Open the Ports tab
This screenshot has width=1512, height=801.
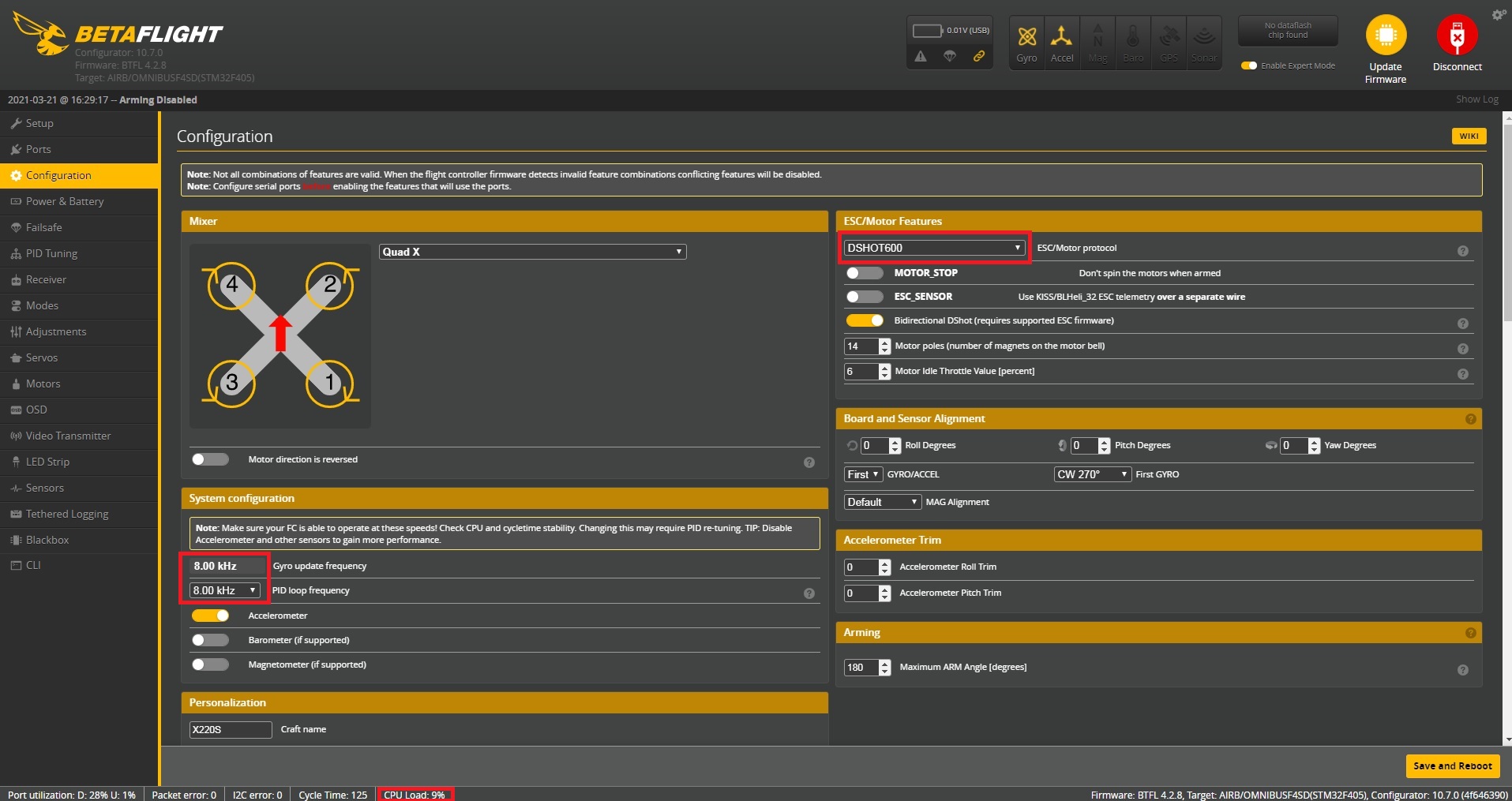point(79,149)
